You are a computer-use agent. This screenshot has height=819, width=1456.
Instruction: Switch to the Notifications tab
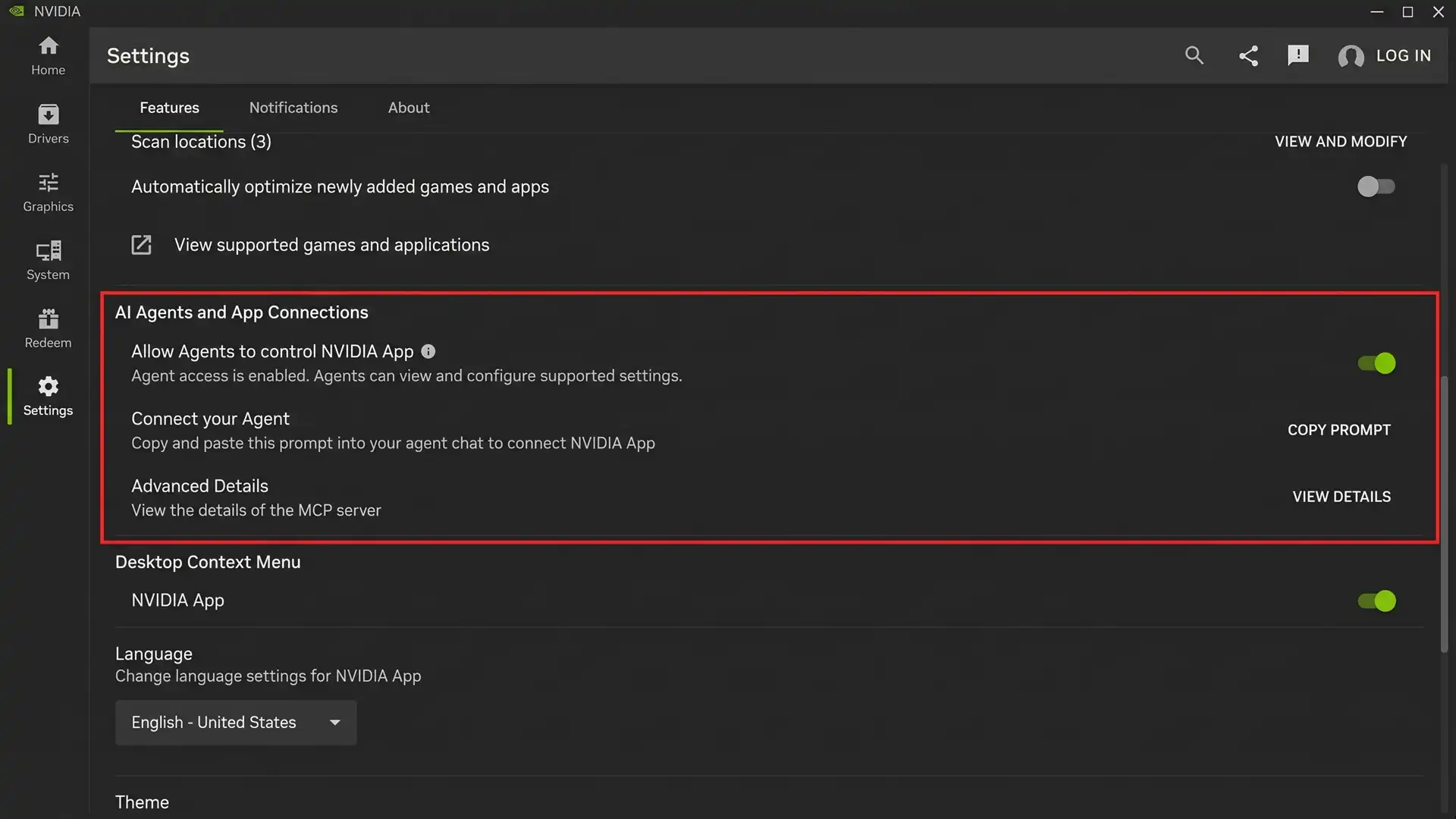click(x=293, y=108)
